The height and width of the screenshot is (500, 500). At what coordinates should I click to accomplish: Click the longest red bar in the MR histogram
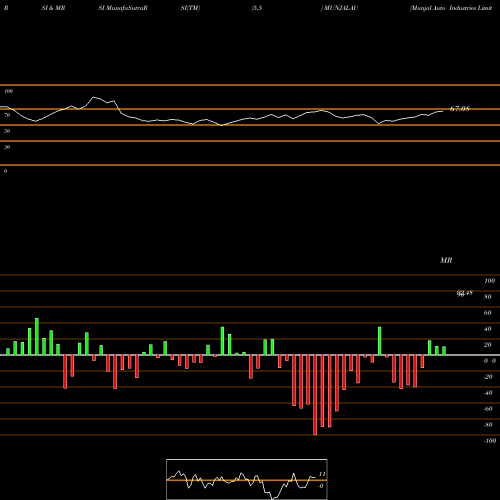pyautogui.click(x=315, y=395)
